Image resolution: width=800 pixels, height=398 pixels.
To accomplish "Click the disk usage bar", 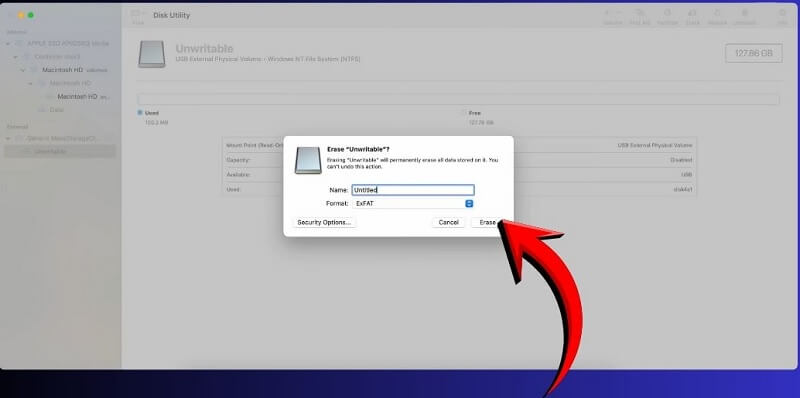I will [458, 99].
